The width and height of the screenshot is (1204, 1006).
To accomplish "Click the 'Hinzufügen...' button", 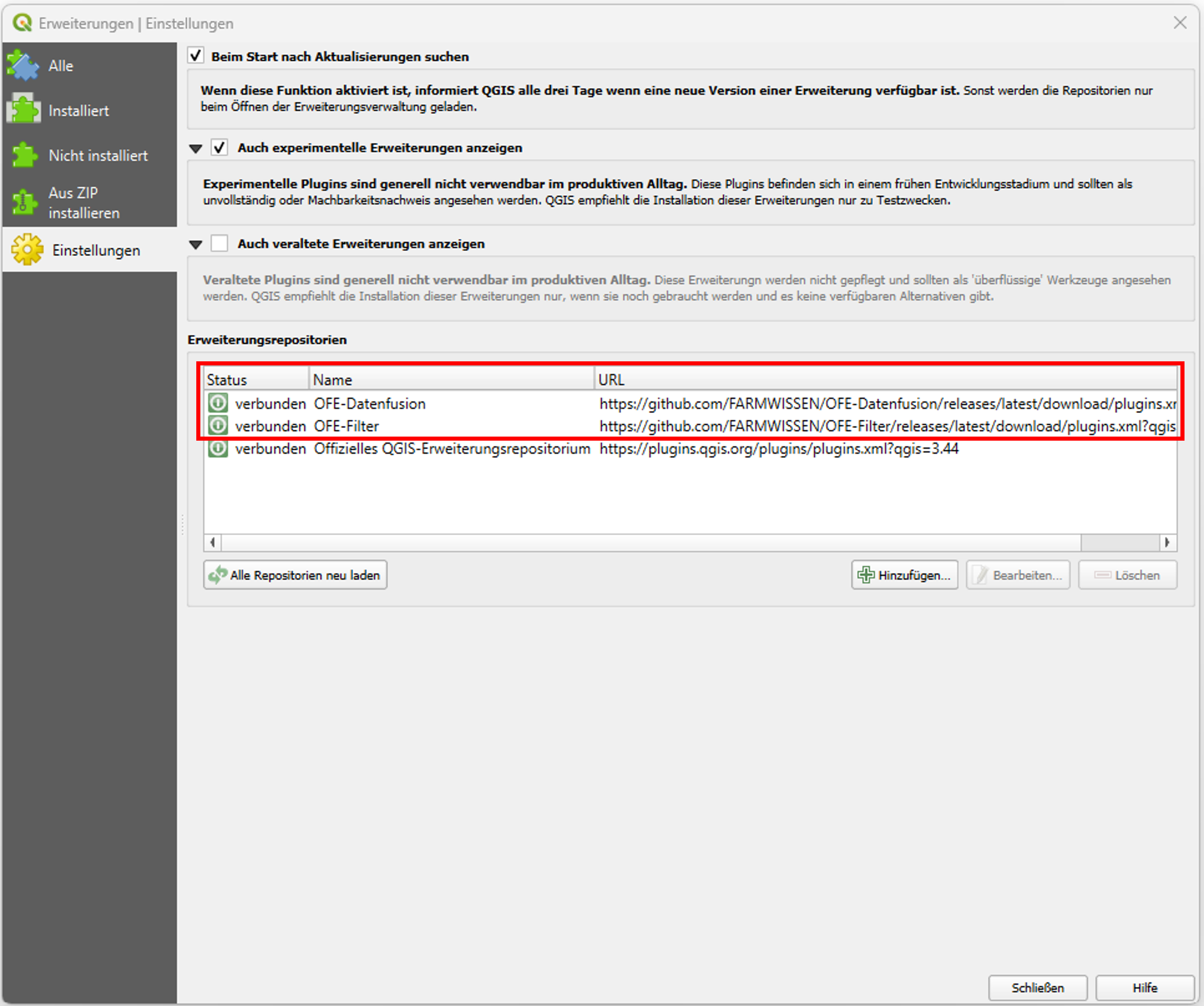I will (x=904, y=575).
